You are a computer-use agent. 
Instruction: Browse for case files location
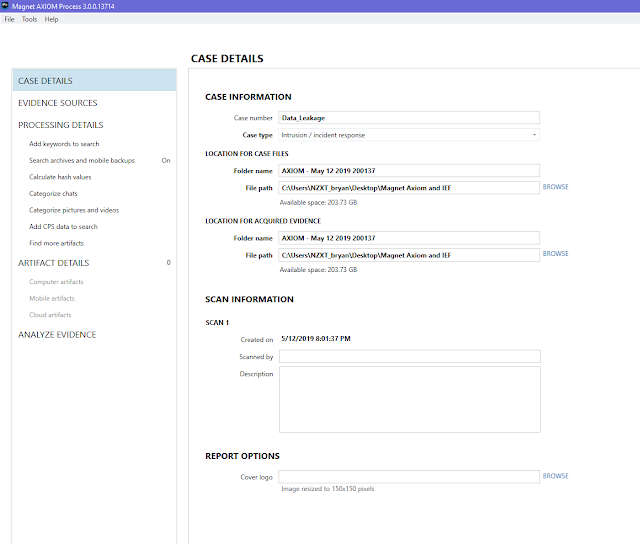tap(555, 187)
